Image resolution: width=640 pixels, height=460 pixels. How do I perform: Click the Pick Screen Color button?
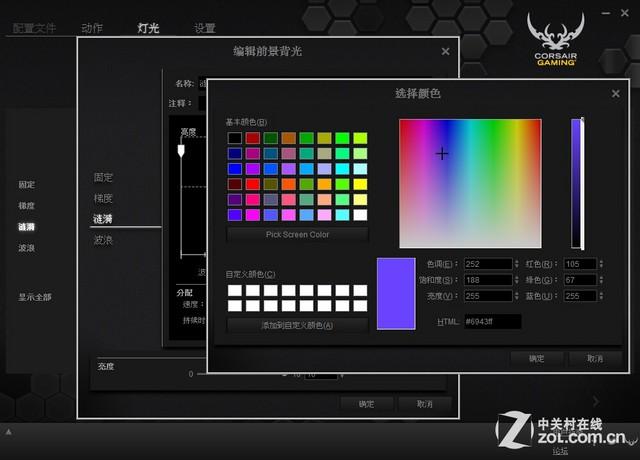click(x=298, y=235)
